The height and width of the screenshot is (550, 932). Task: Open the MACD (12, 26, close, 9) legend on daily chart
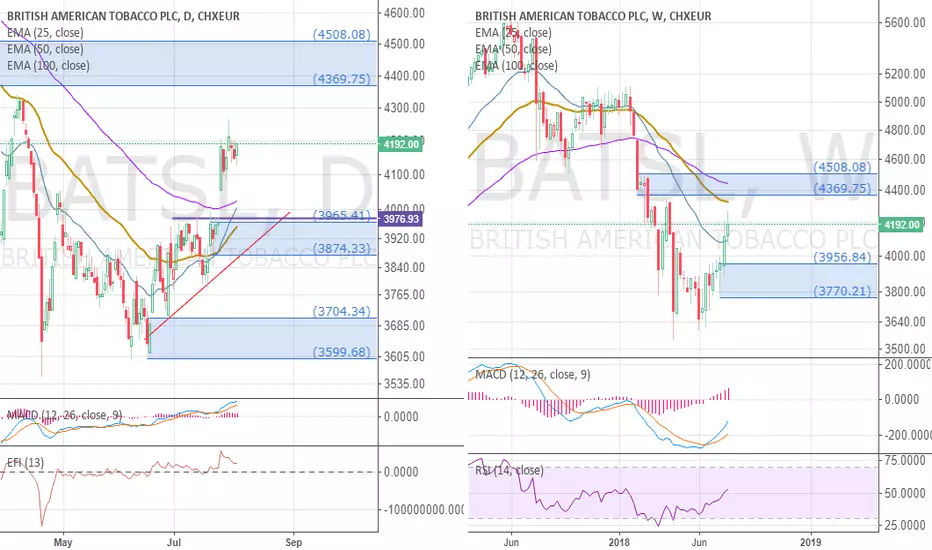point(64,414)
